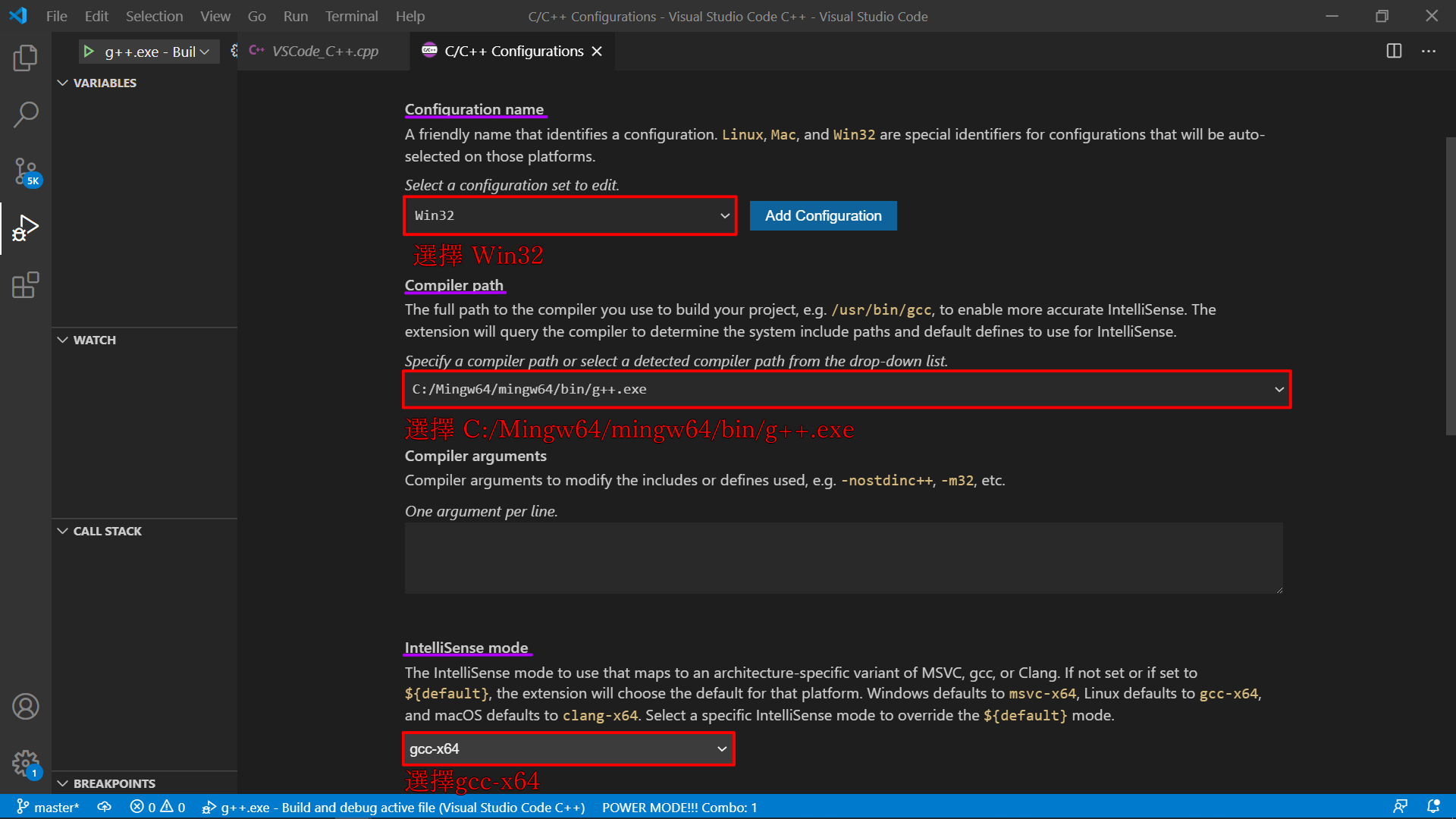Click the notifications bell in status bar
This screenshot has height=819, width=1456.
(x=1433, y=807)
